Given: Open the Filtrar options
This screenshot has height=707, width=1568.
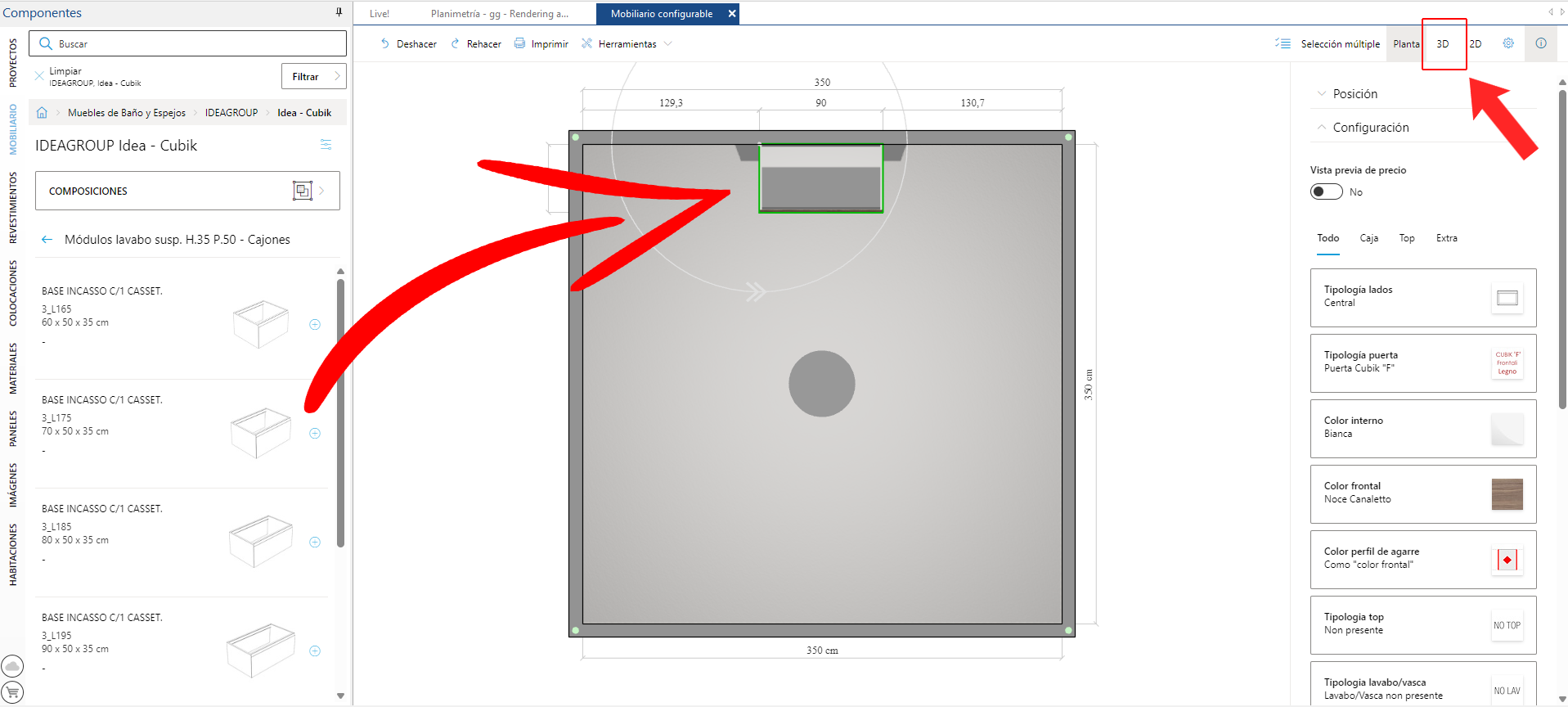Looking at the screenshot, I should point(314,76).
